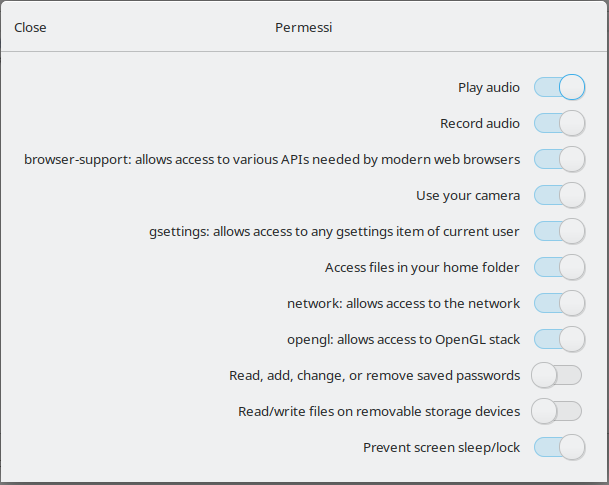This screenshot has height=485, width=609.
Task: Turn off Prevent screen sleep/lock switch
Action: click(559, 448)
